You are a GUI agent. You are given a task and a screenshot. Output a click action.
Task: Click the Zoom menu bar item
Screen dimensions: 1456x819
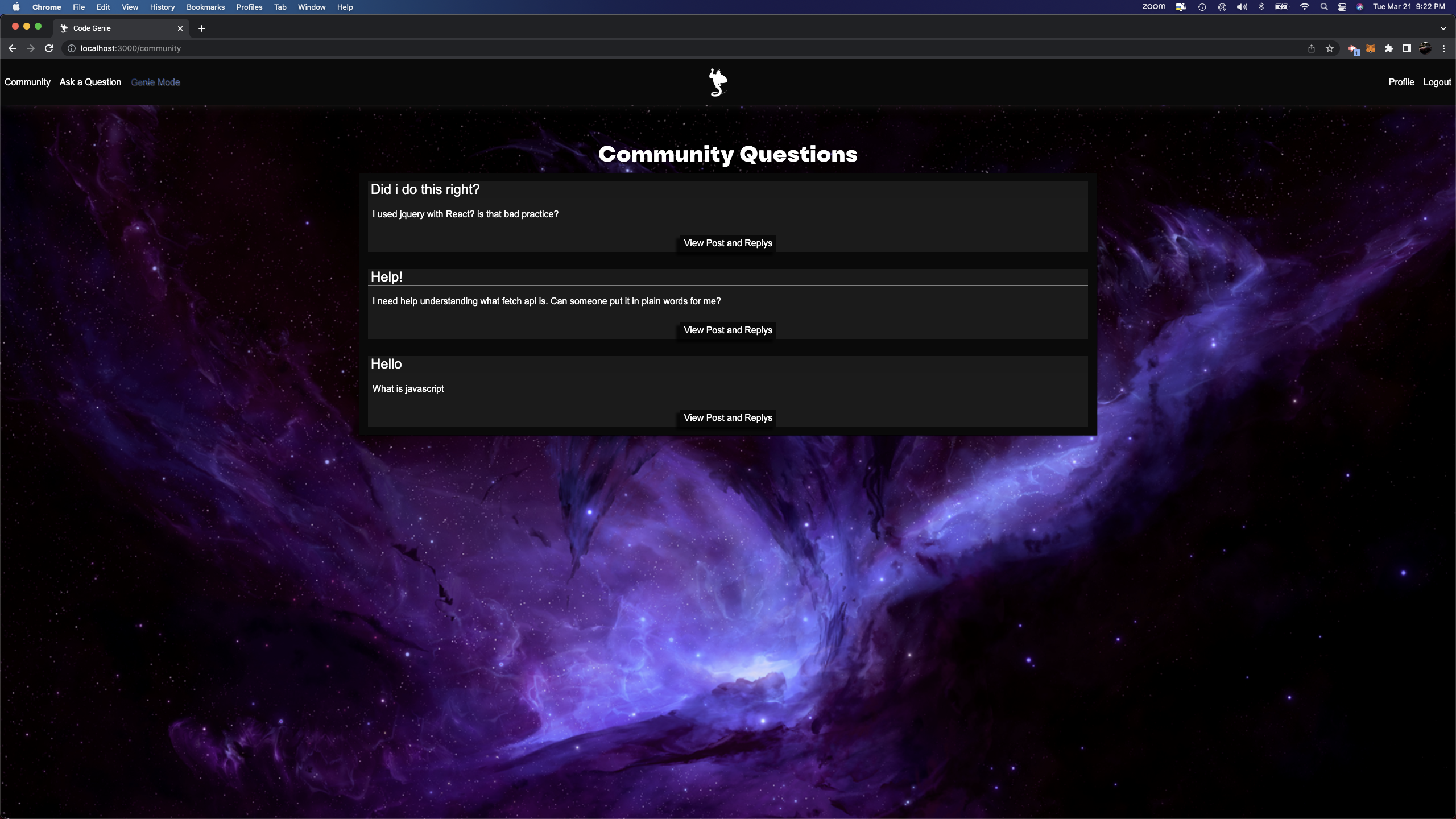click(x=1153, y=7)
